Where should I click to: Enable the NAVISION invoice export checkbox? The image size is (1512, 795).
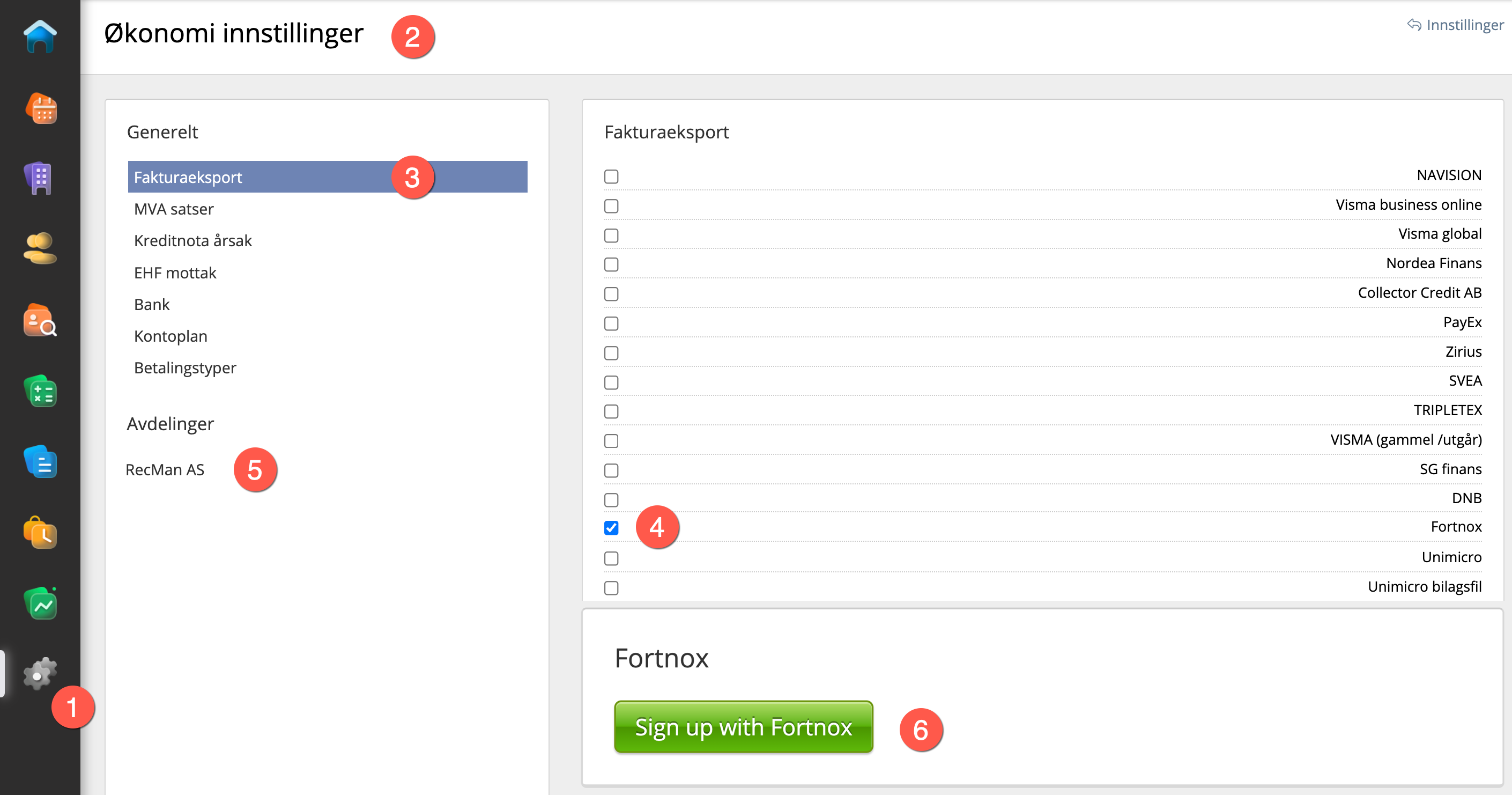(x=611, y=176)
